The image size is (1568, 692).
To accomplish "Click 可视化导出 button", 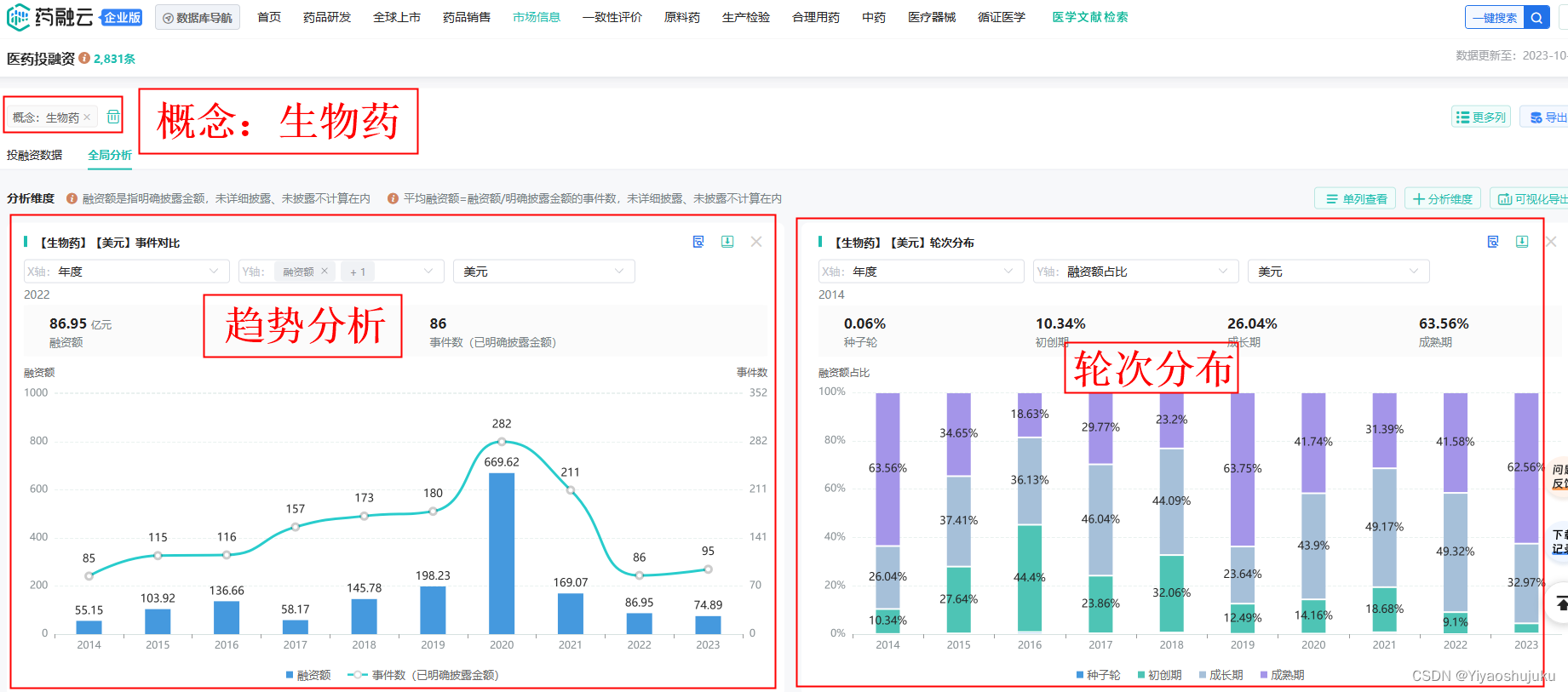I will click(1531, 198).
